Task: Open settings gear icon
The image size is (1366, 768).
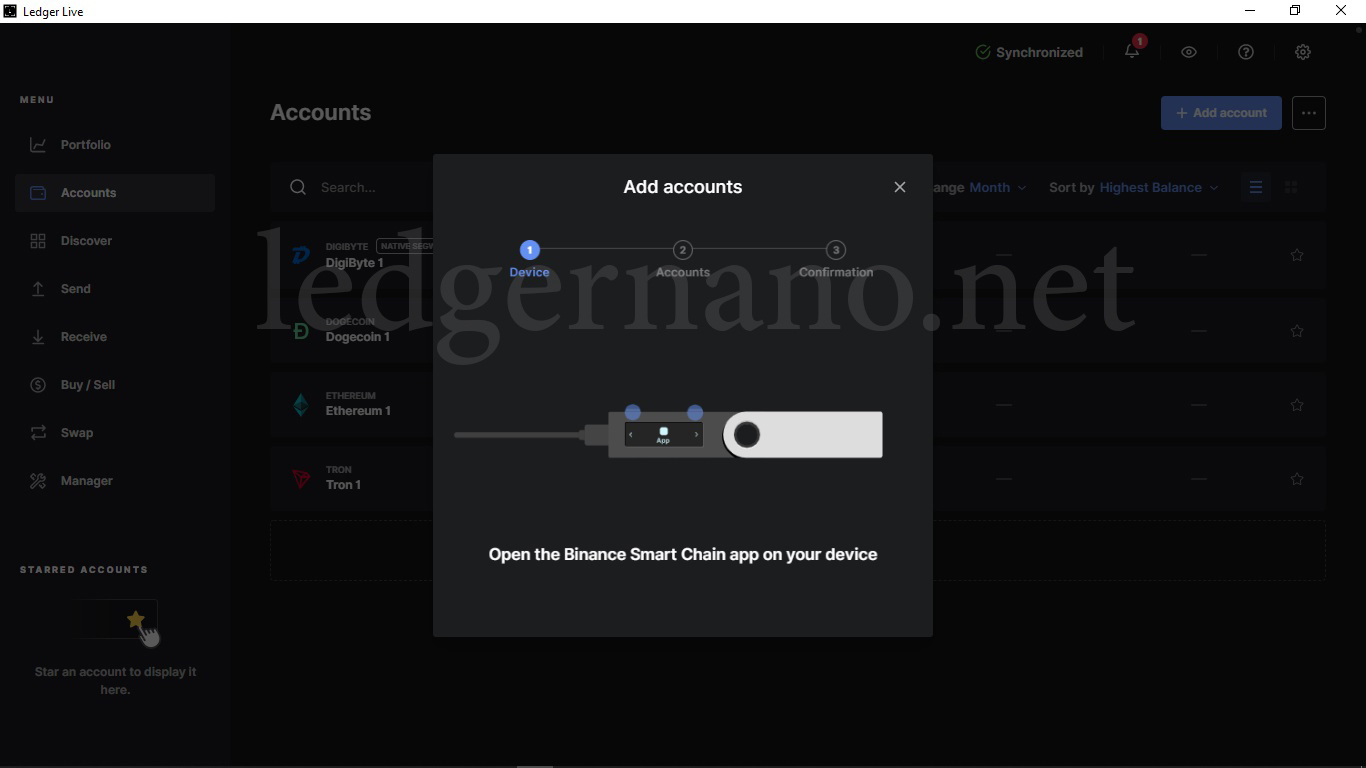Action: tap(1303, 52)
